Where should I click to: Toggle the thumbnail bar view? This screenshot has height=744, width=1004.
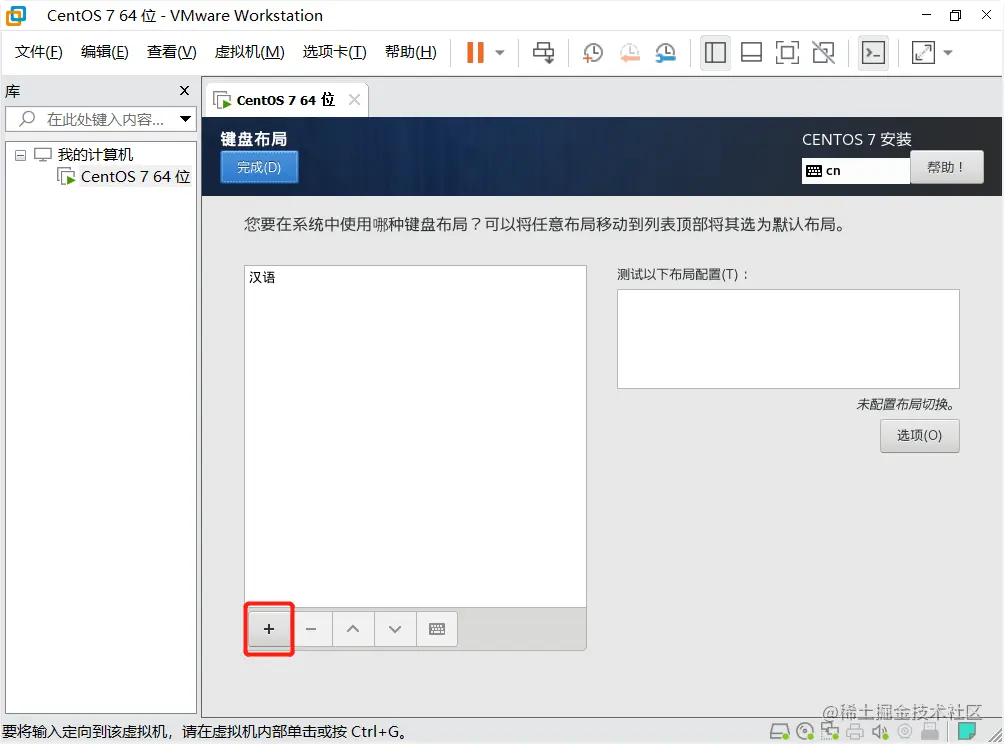pos(751,53)
